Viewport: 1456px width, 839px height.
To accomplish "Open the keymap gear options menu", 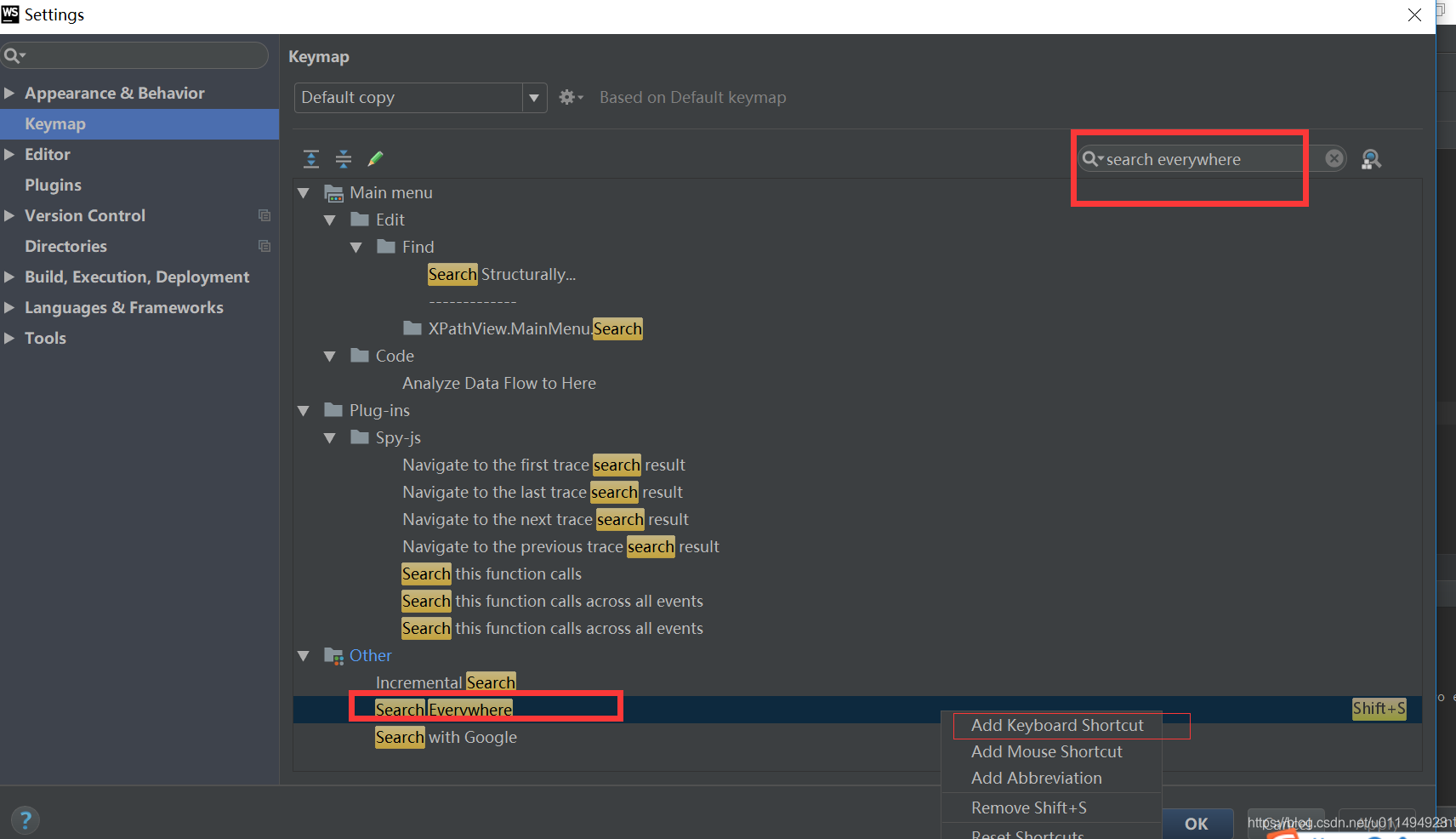I will tap(571, 98).
